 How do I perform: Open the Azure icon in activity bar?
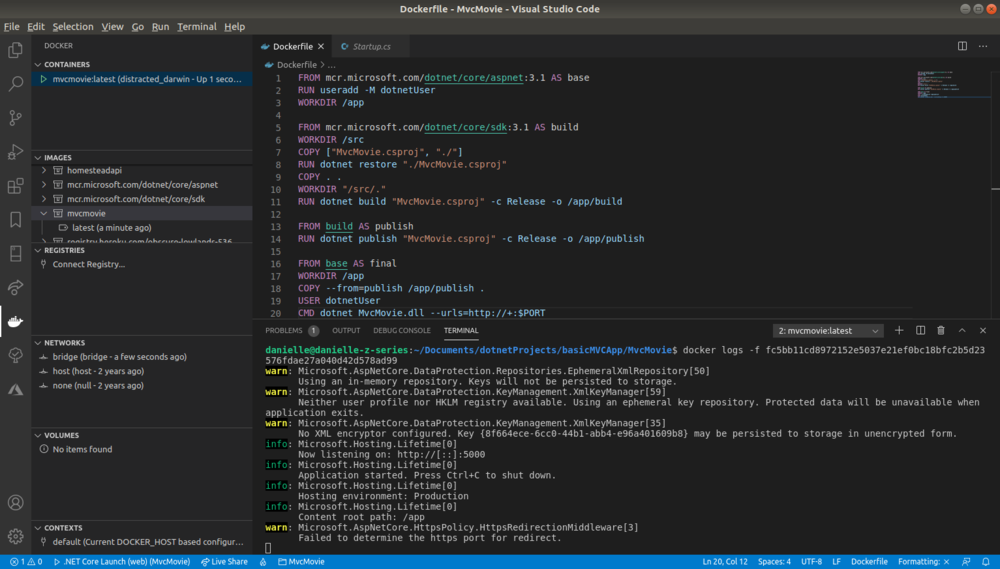coord(15,389)
